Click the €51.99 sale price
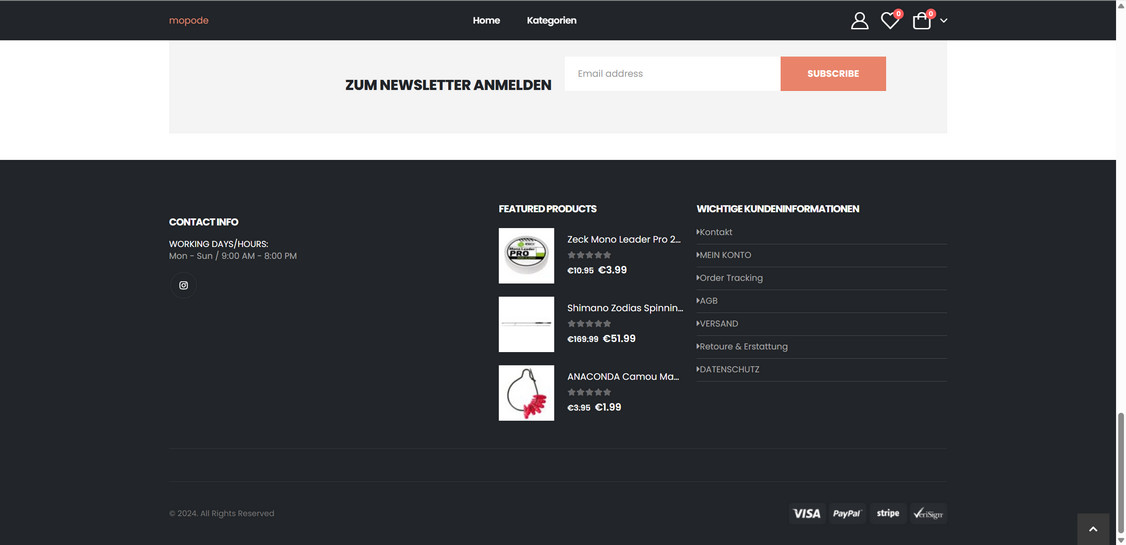This screenshot has width=1126, height=545. pos(619,338)
